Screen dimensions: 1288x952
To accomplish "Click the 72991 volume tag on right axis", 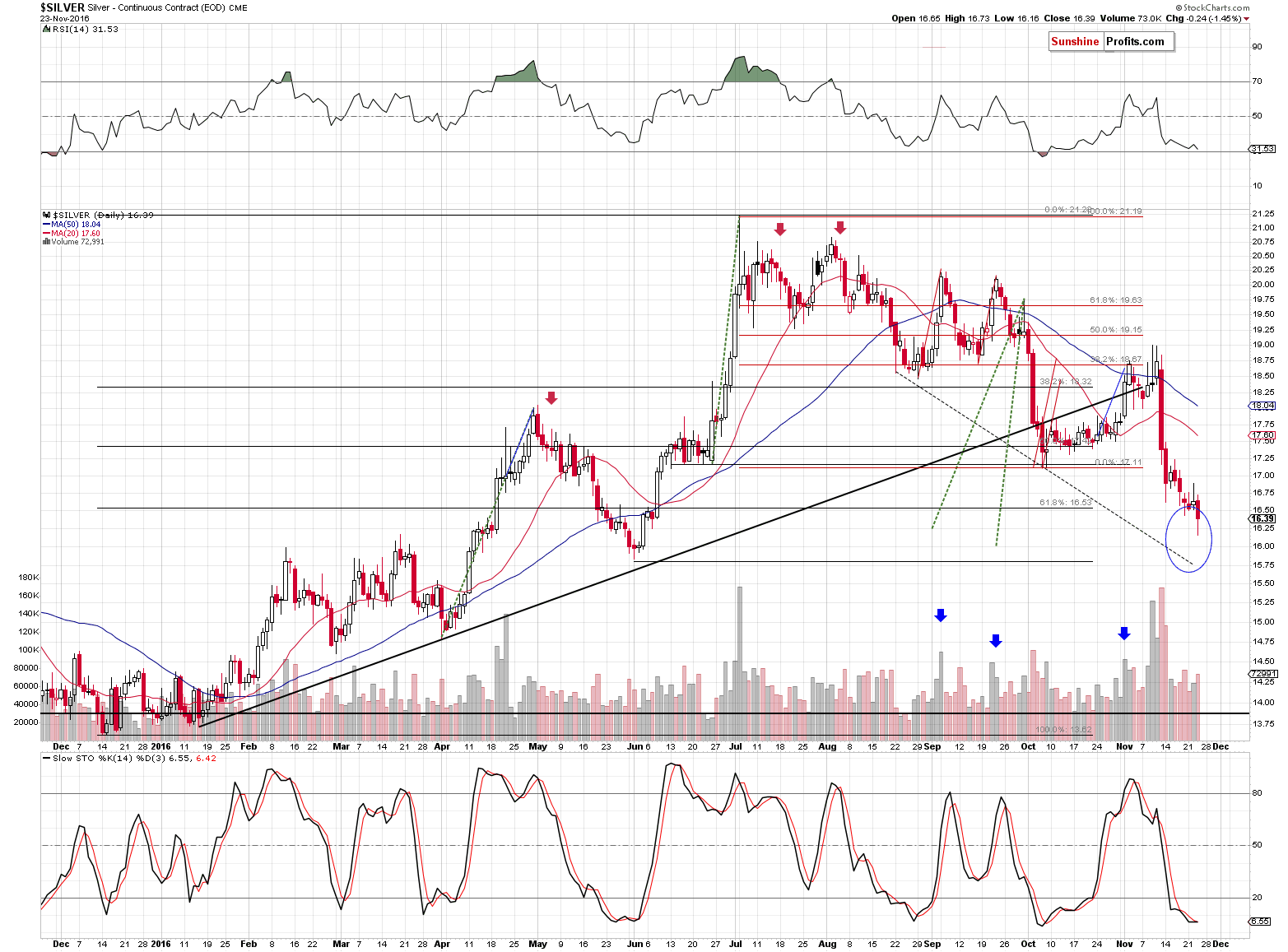I will (x=1262, y=673).
